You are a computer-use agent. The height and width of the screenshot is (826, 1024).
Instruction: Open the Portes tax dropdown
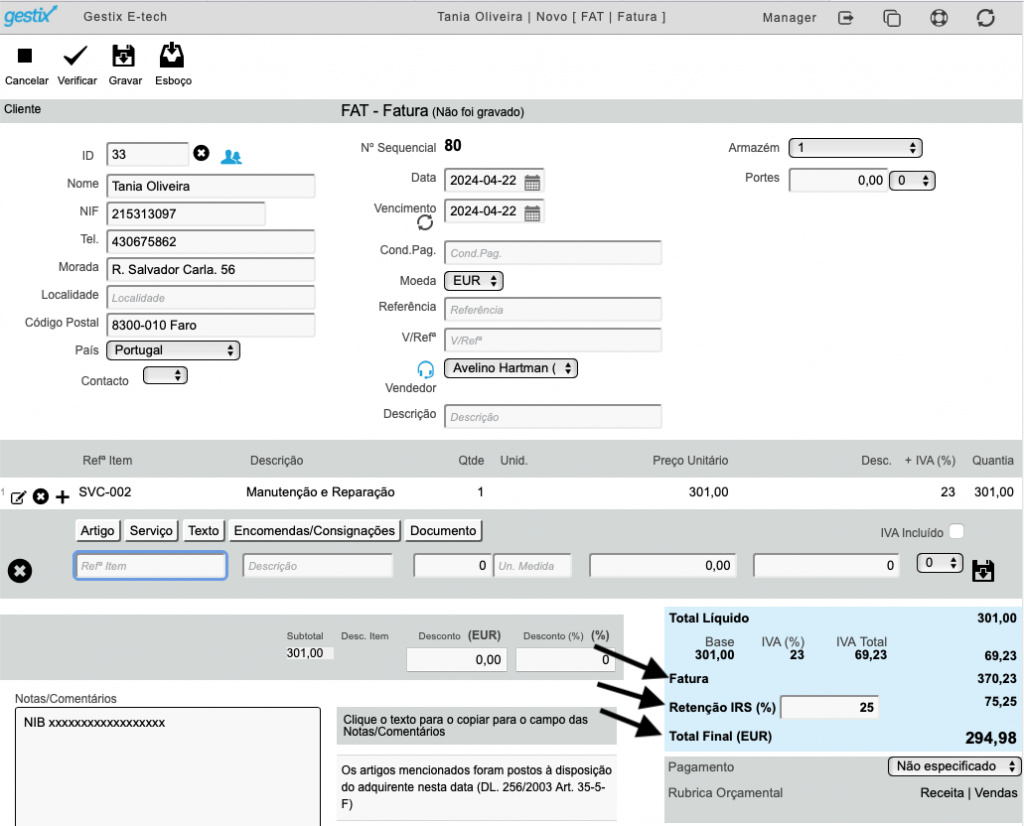coord(912,181)
